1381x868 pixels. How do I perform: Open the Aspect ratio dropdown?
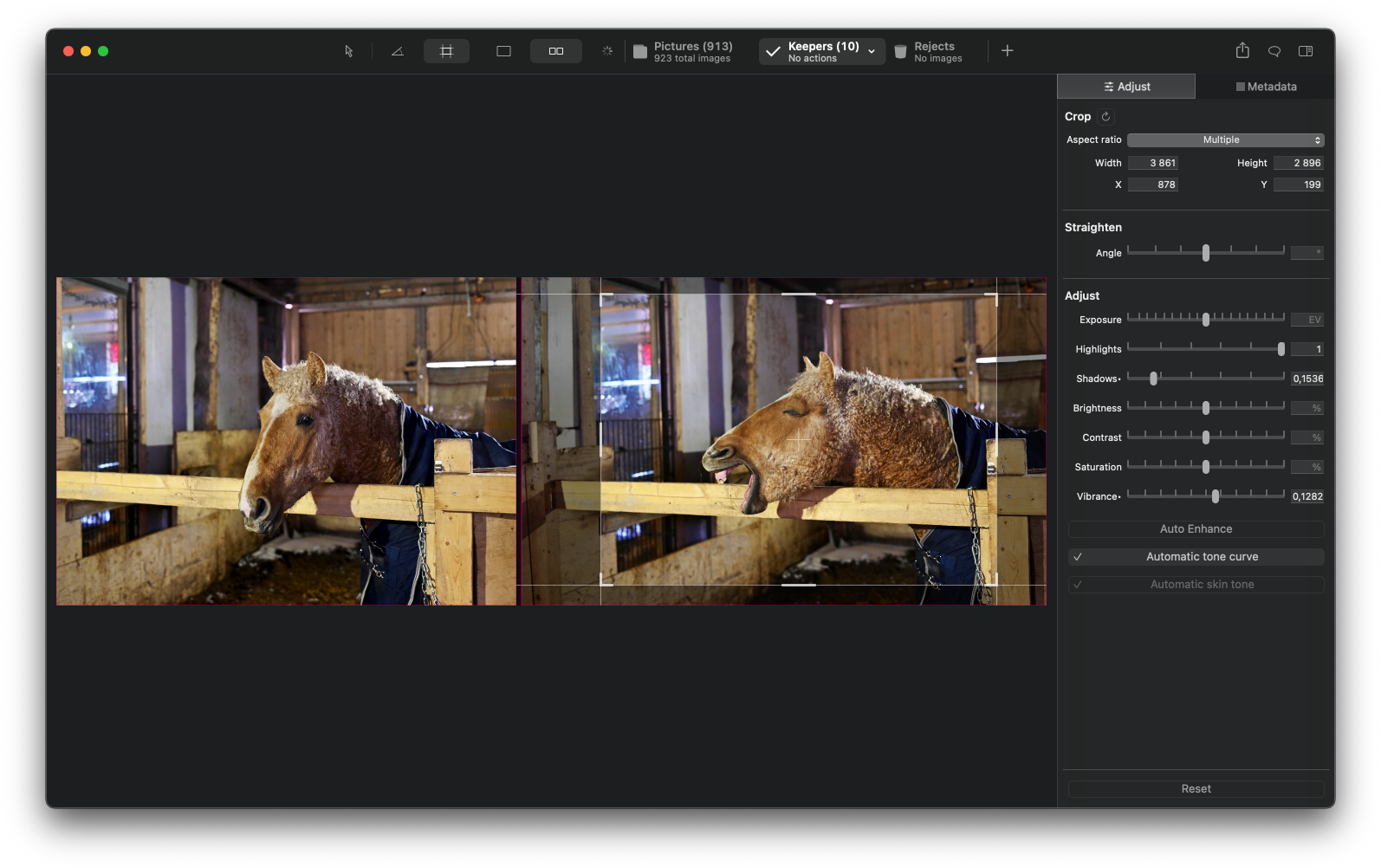1225,140
